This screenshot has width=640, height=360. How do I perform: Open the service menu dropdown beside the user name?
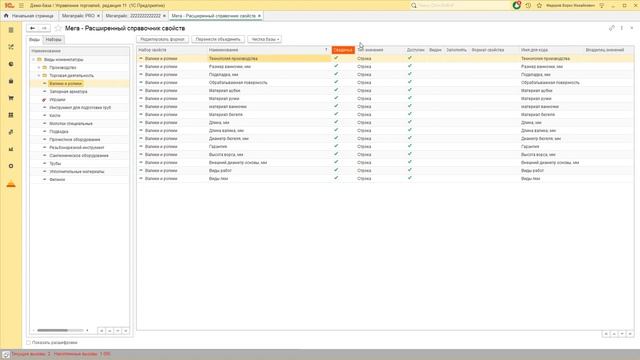pyautogui.click(x=602, y=5)
